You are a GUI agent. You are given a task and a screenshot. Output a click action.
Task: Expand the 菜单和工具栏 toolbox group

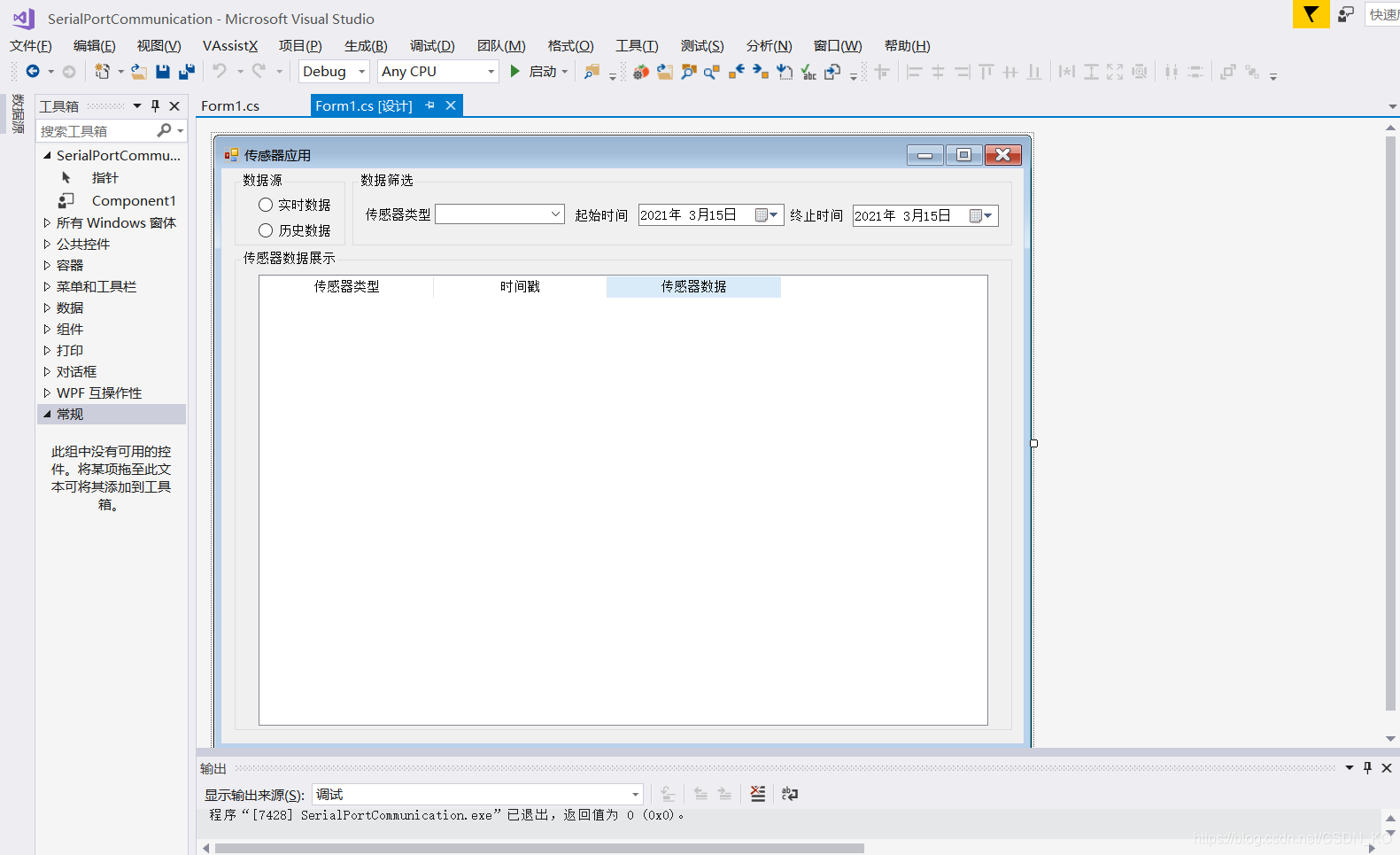(47, 287)
